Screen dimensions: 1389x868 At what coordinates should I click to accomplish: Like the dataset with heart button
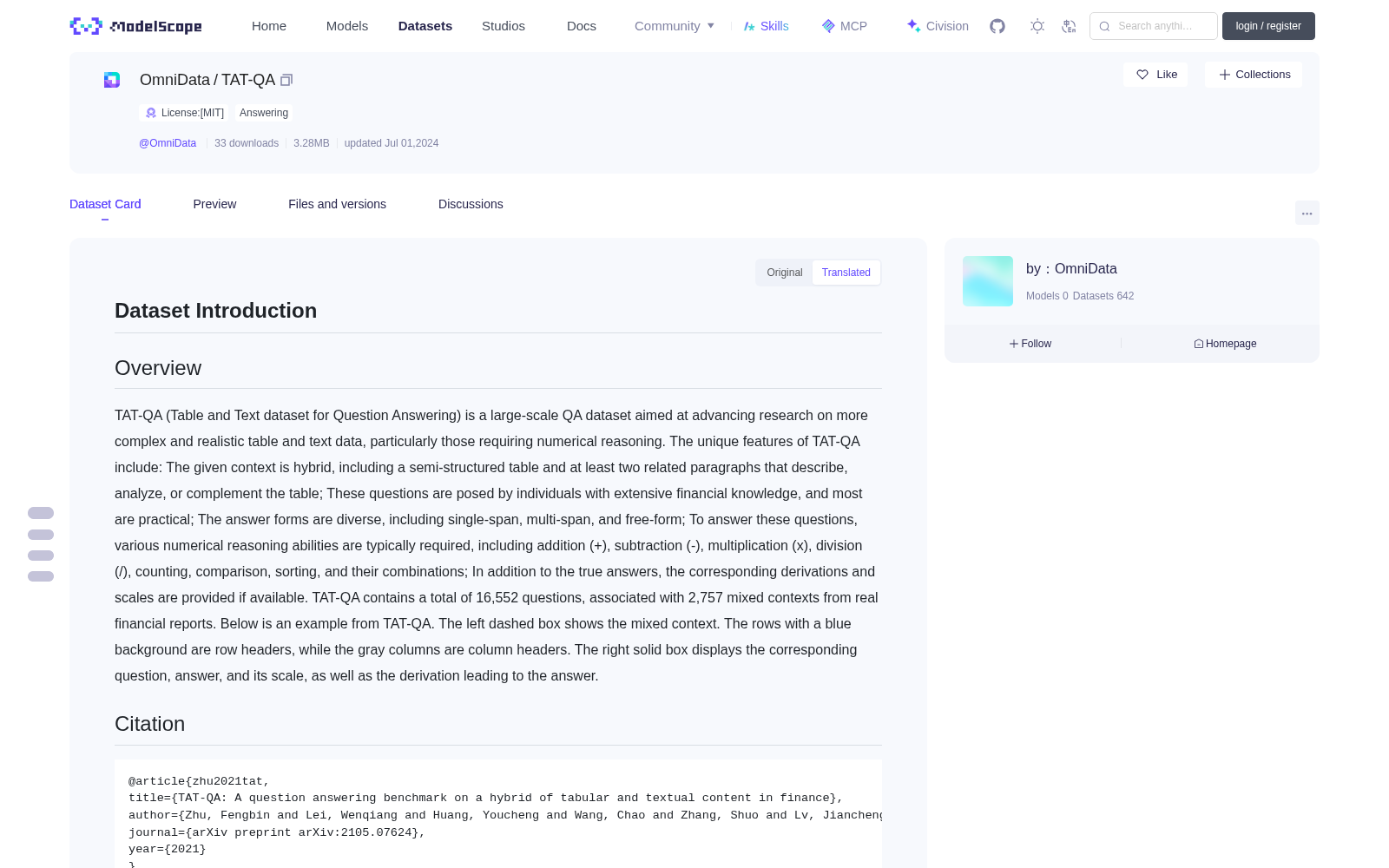click(x=1155, y=75)
